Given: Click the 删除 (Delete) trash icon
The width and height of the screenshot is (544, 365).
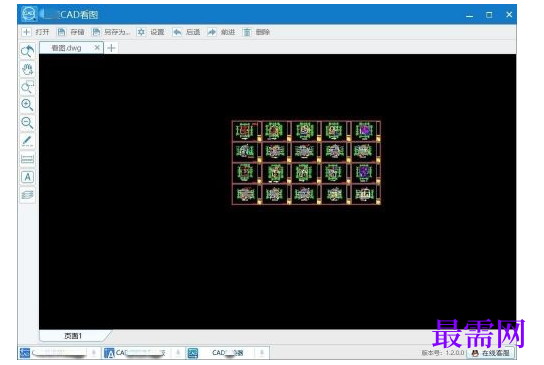Looking at the screenshot, I should coord(247,32).
